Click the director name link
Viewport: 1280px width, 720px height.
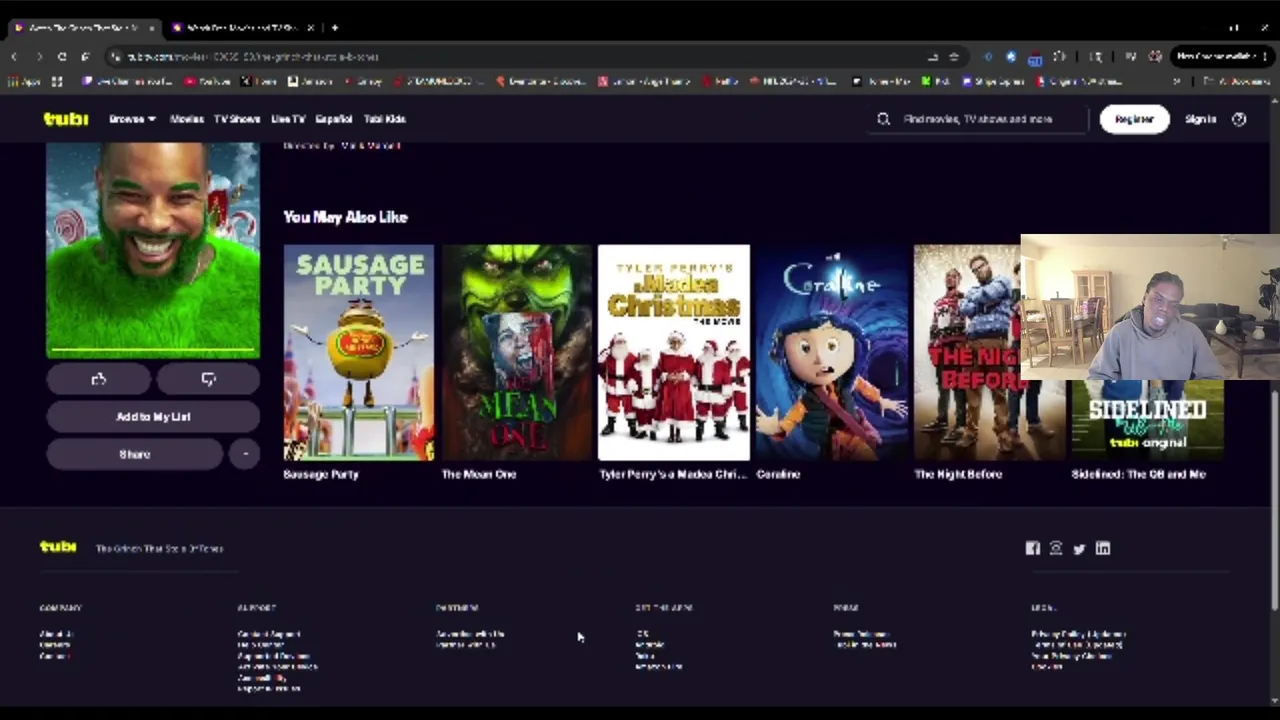(371, 146)
